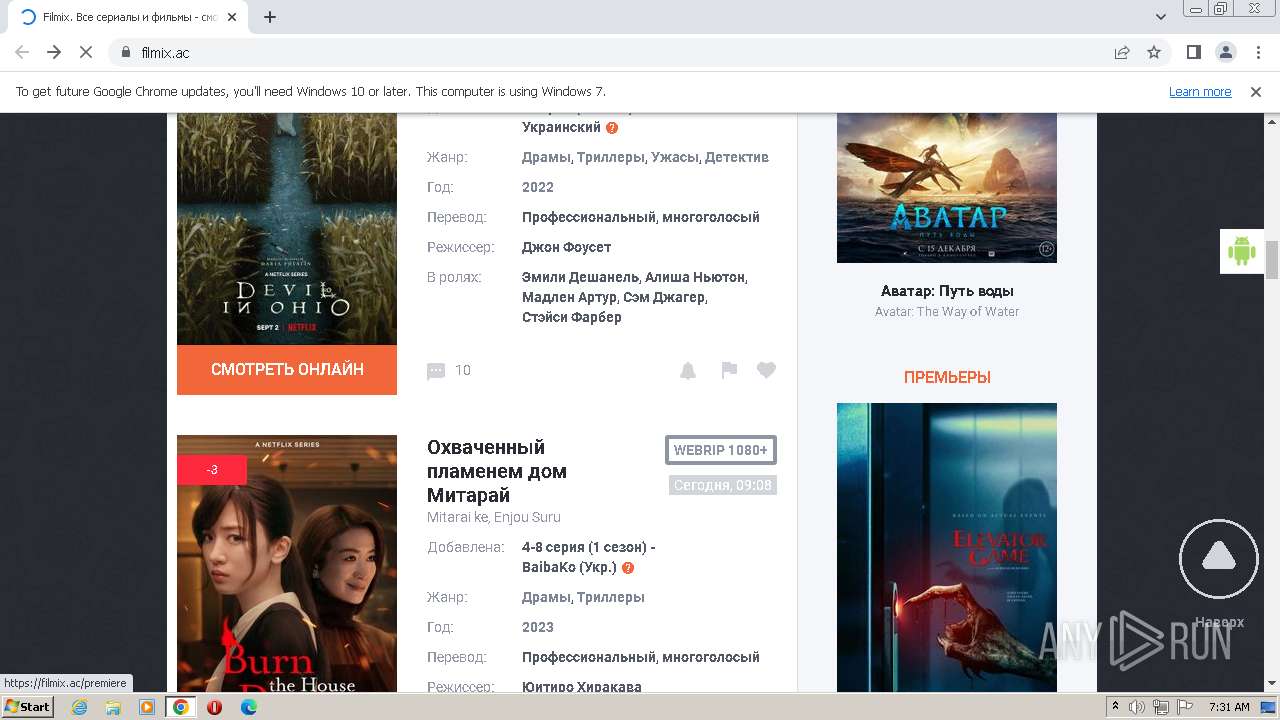Open Microsoft Edge from the taskbar
This screenshot has width=1280, height=720.
tap(249, 707)
